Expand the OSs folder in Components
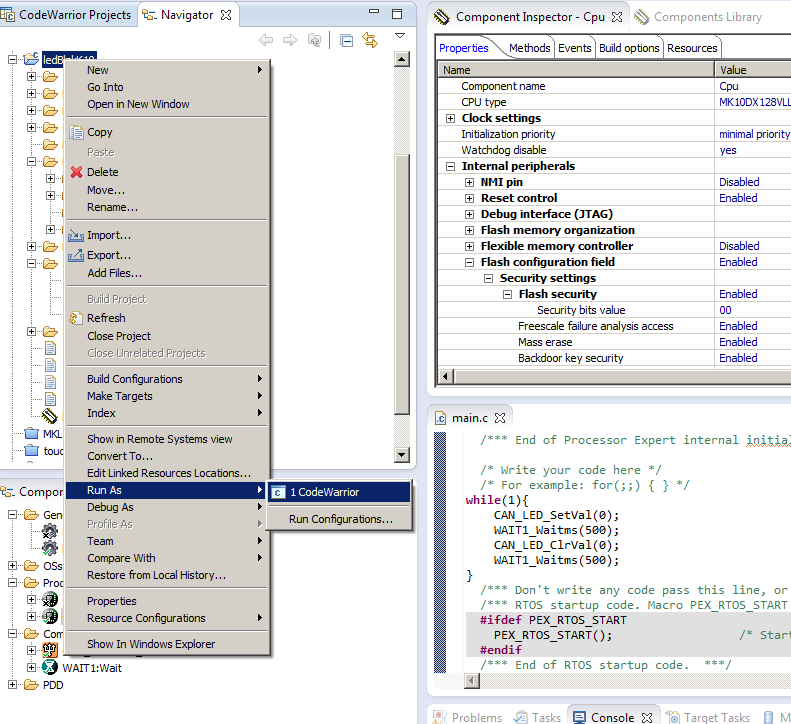Viewport: 791px width, 724px height. click(13, 566)
